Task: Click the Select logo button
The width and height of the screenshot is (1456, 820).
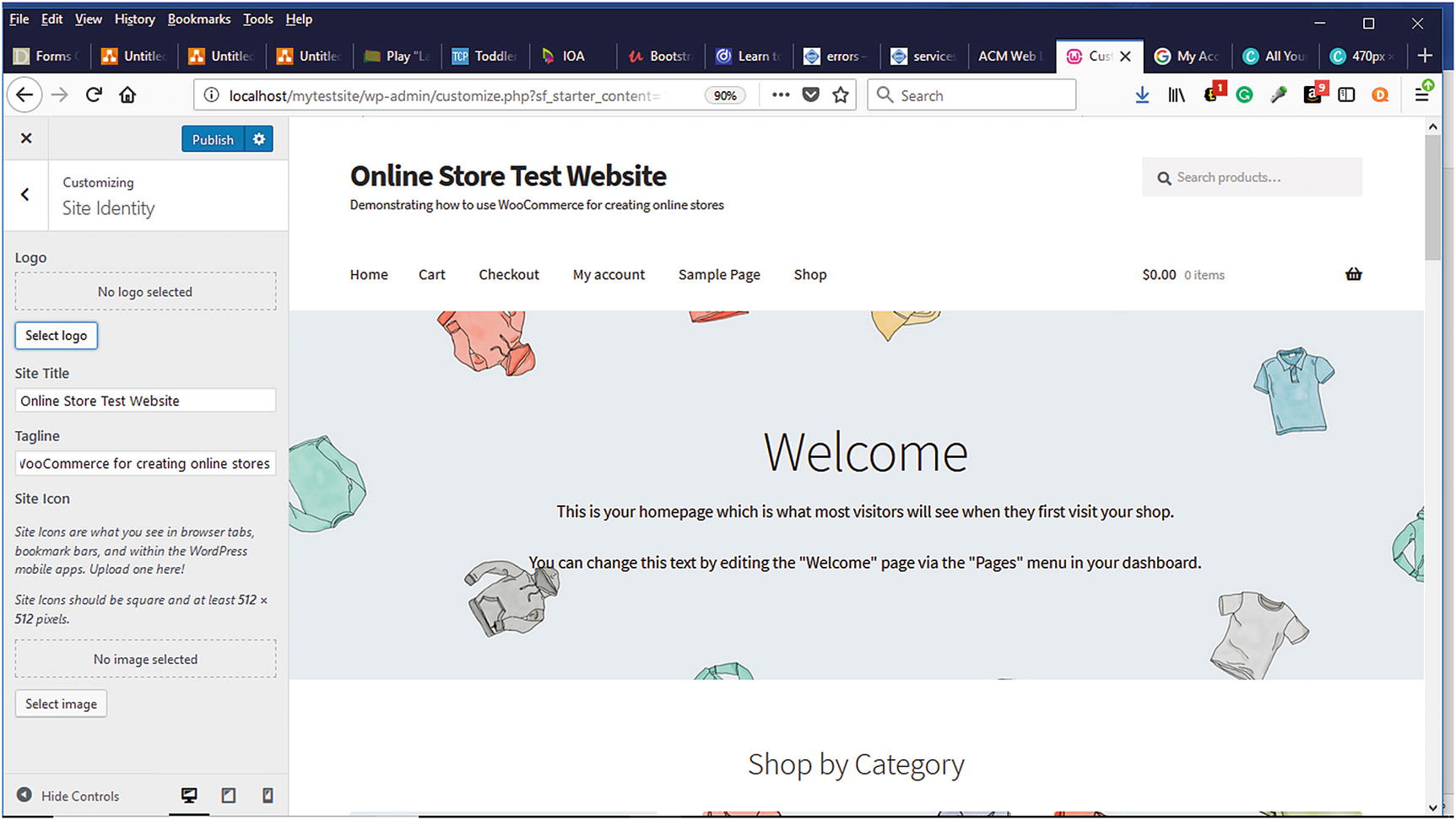Action: pyautogui.click(x=57, y=336)
